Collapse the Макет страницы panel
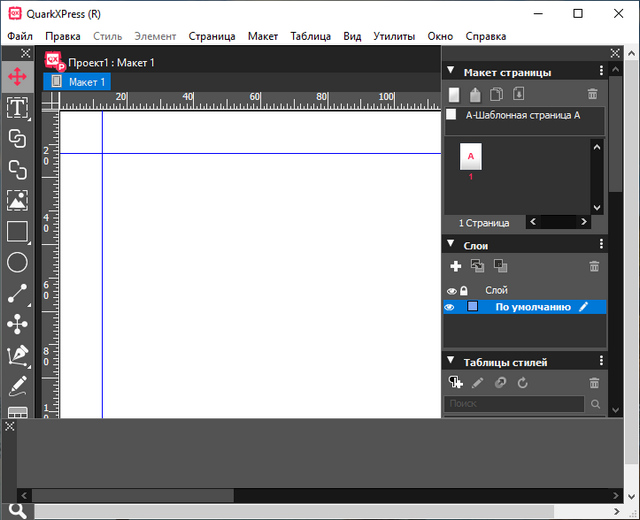 (451, 71)
